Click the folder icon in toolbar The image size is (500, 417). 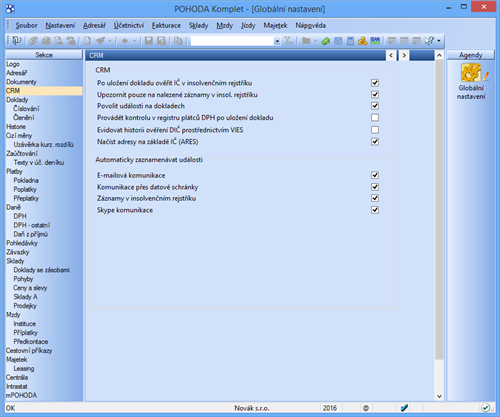tap(306, 41)
